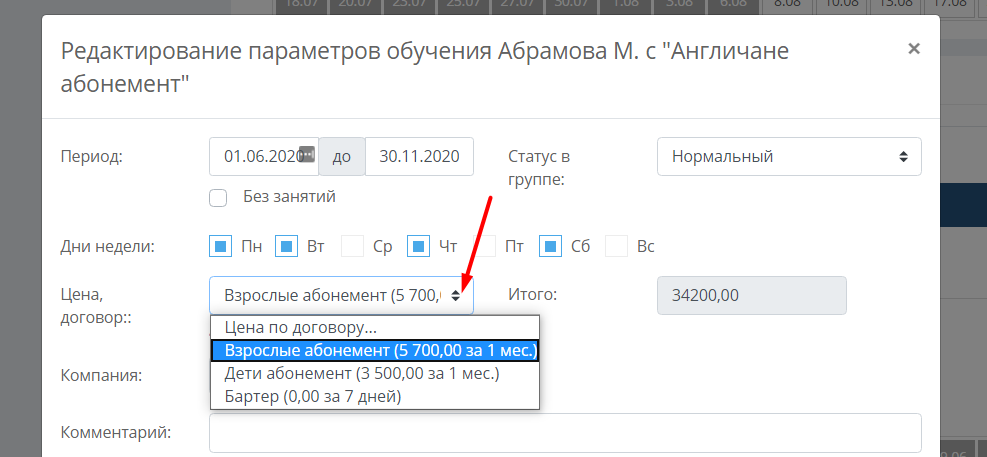Click the Дни недели label
This screenshot has width=987, height=457.
click(x=108, y=246)
